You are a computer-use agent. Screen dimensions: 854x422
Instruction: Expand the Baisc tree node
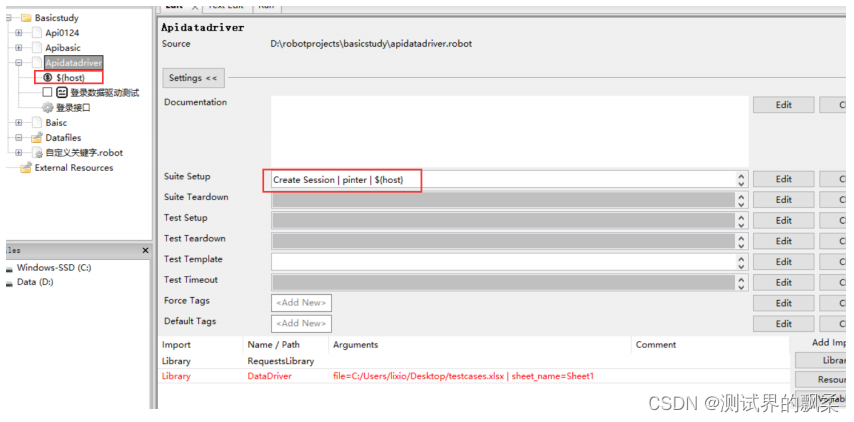tap(19, 123)
